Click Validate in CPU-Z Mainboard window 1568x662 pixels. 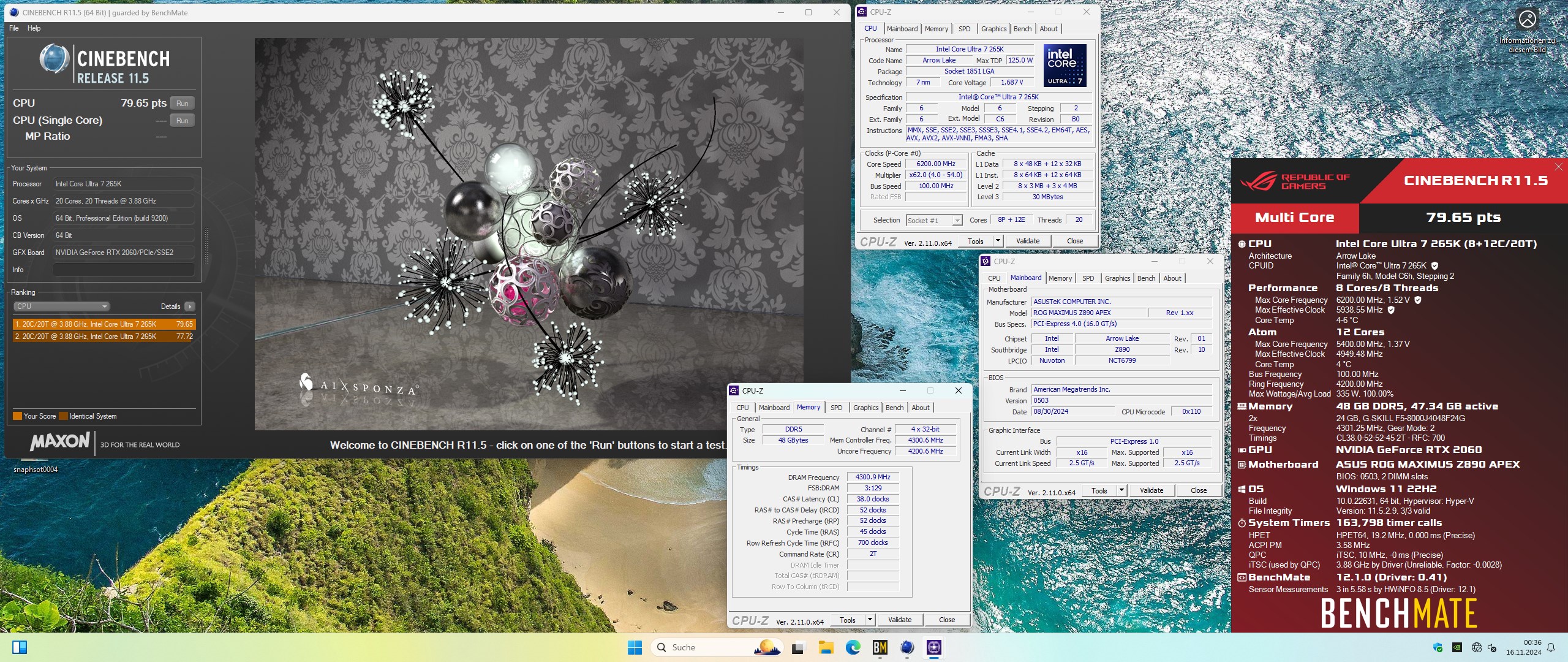click(x=1151, y=490)
